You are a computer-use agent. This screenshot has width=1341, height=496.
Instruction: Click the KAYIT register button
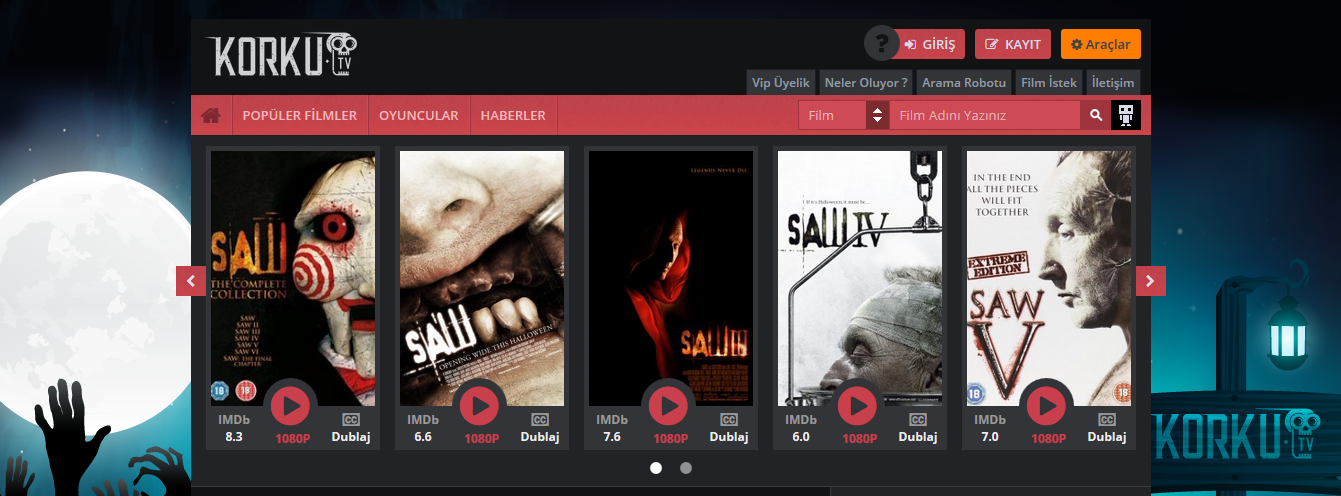tap(1013, 44)
